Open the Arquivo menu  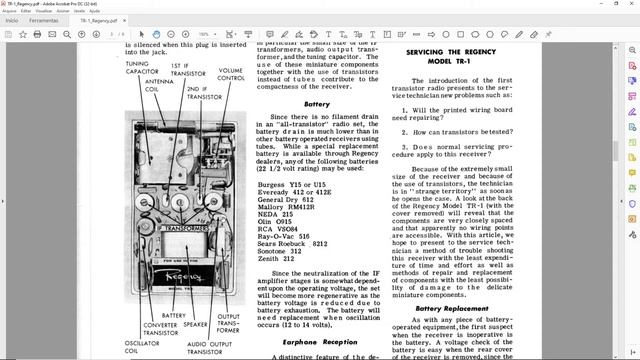[9, 11]
